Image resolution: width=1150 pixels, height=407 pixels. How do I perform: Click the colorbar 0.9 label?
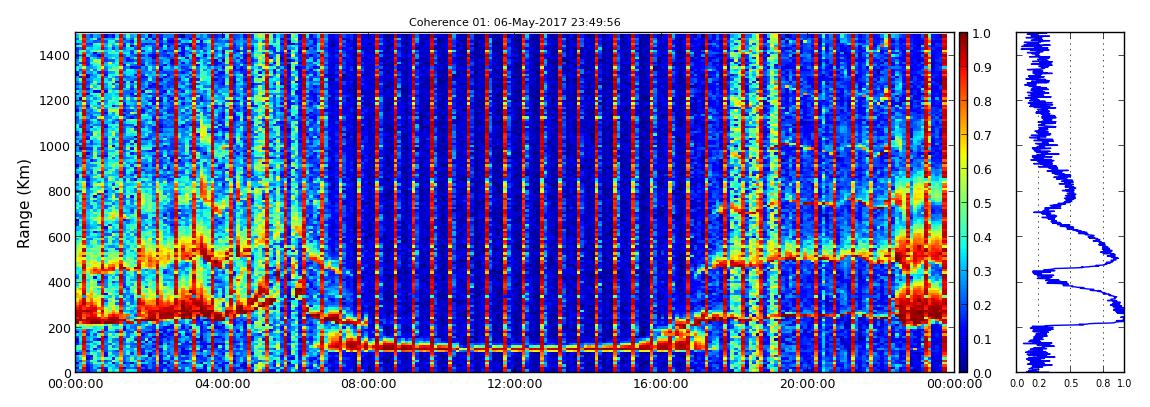[x=982, y=68]
